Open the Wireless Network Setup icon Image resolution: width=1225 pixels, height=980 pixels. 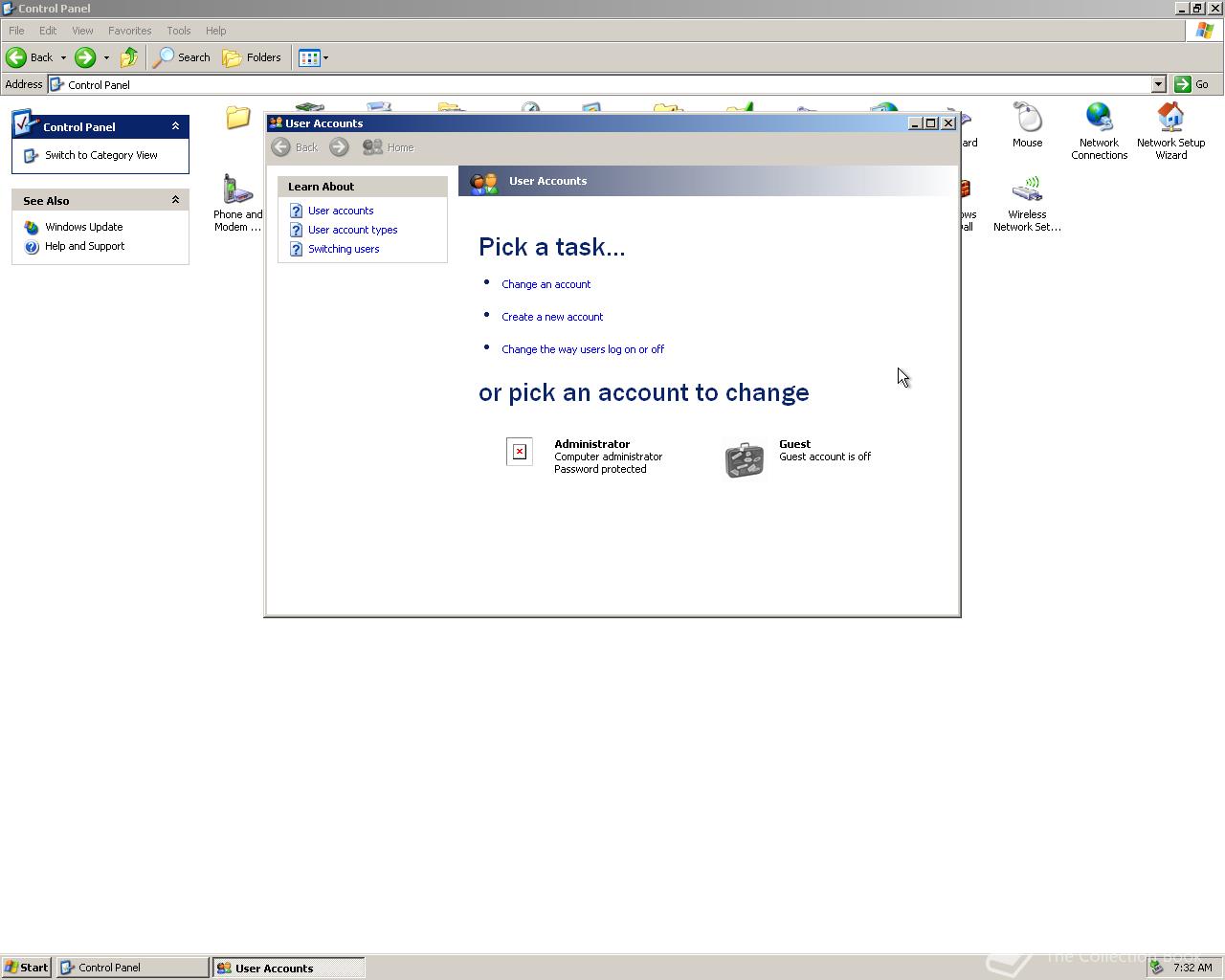(1027, 203)
